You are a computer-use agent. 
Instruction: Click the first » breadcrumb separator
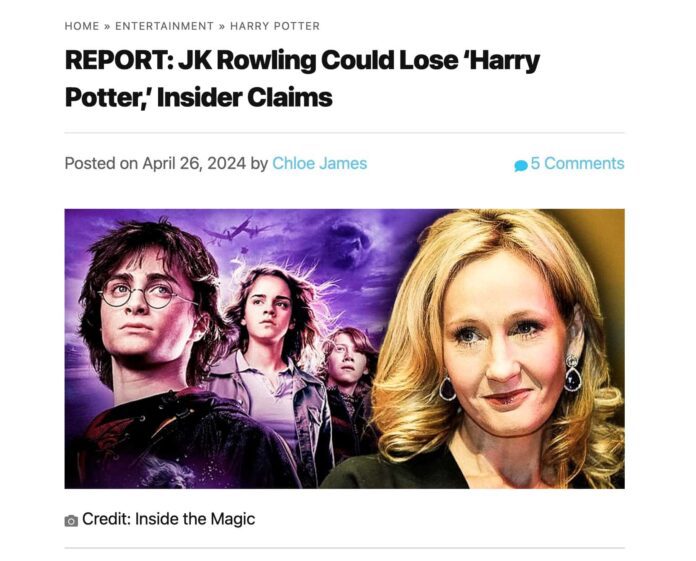(107, 26)
